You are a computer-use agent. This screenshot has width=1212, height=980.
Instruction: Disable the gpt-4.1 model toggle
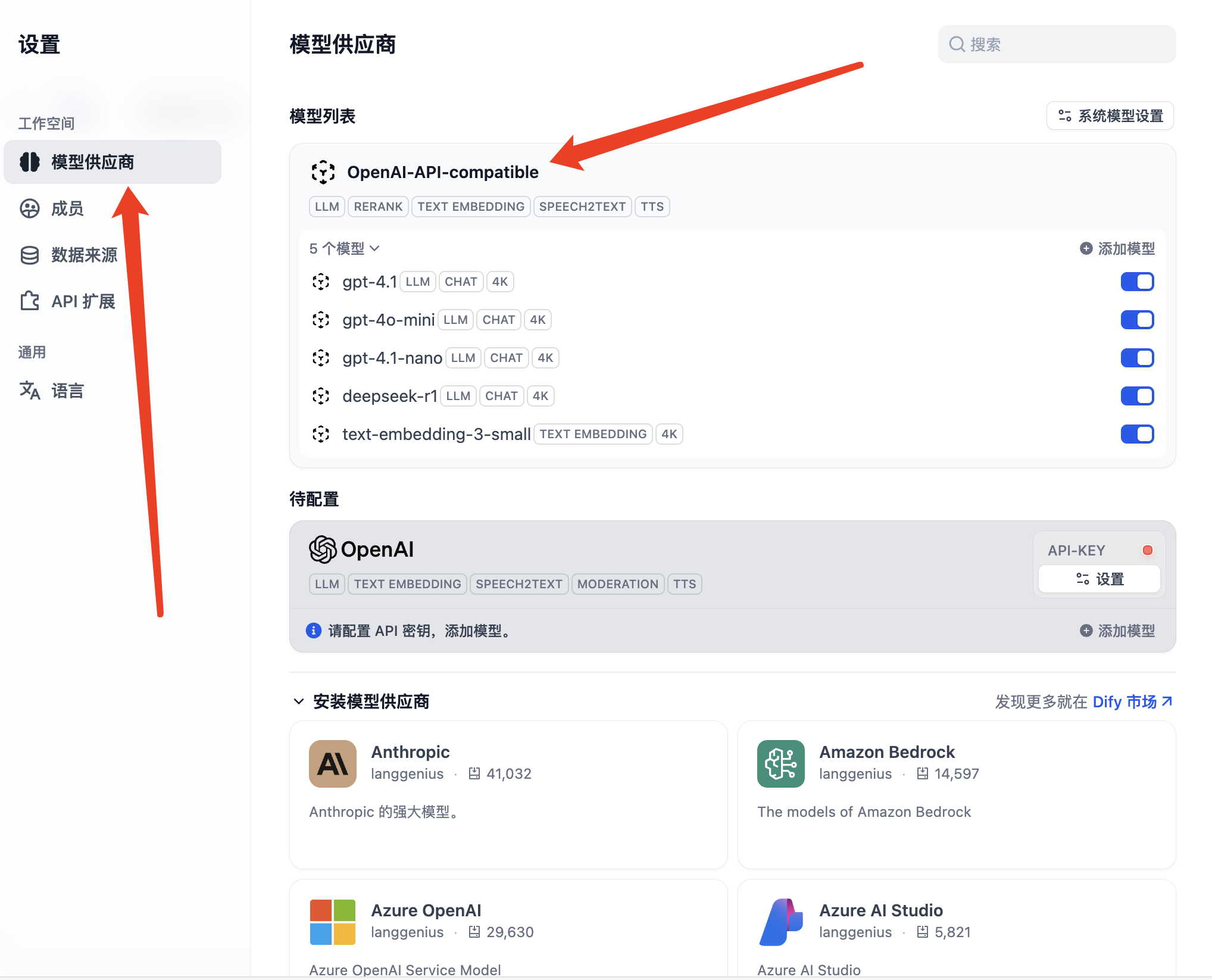coord(1138,282)
